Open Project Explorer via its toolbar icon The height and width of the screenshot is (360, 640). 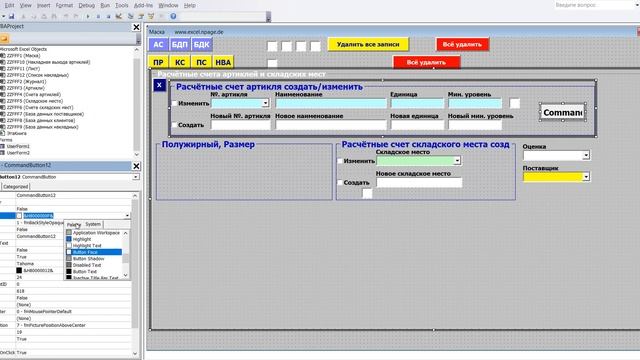[131, 16]
